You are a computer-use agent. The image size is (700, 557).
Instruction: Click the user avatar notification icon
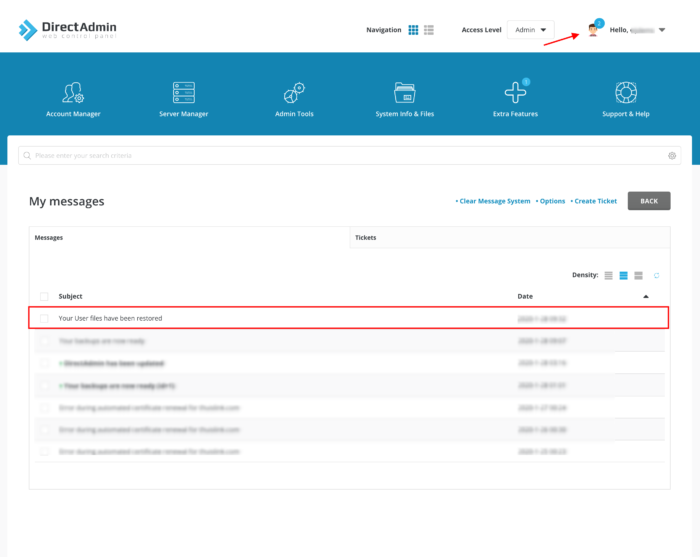(594, 30)
